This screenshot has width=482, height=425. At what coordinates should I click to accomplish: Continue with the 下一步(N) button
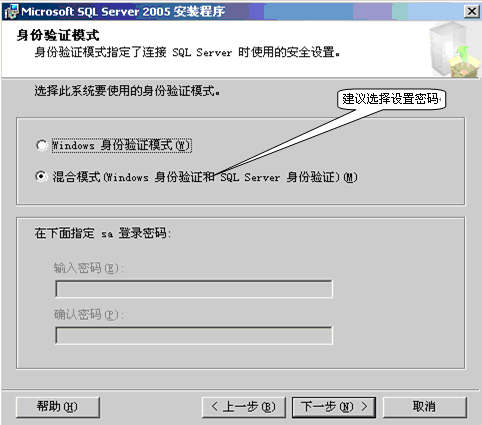334,407
